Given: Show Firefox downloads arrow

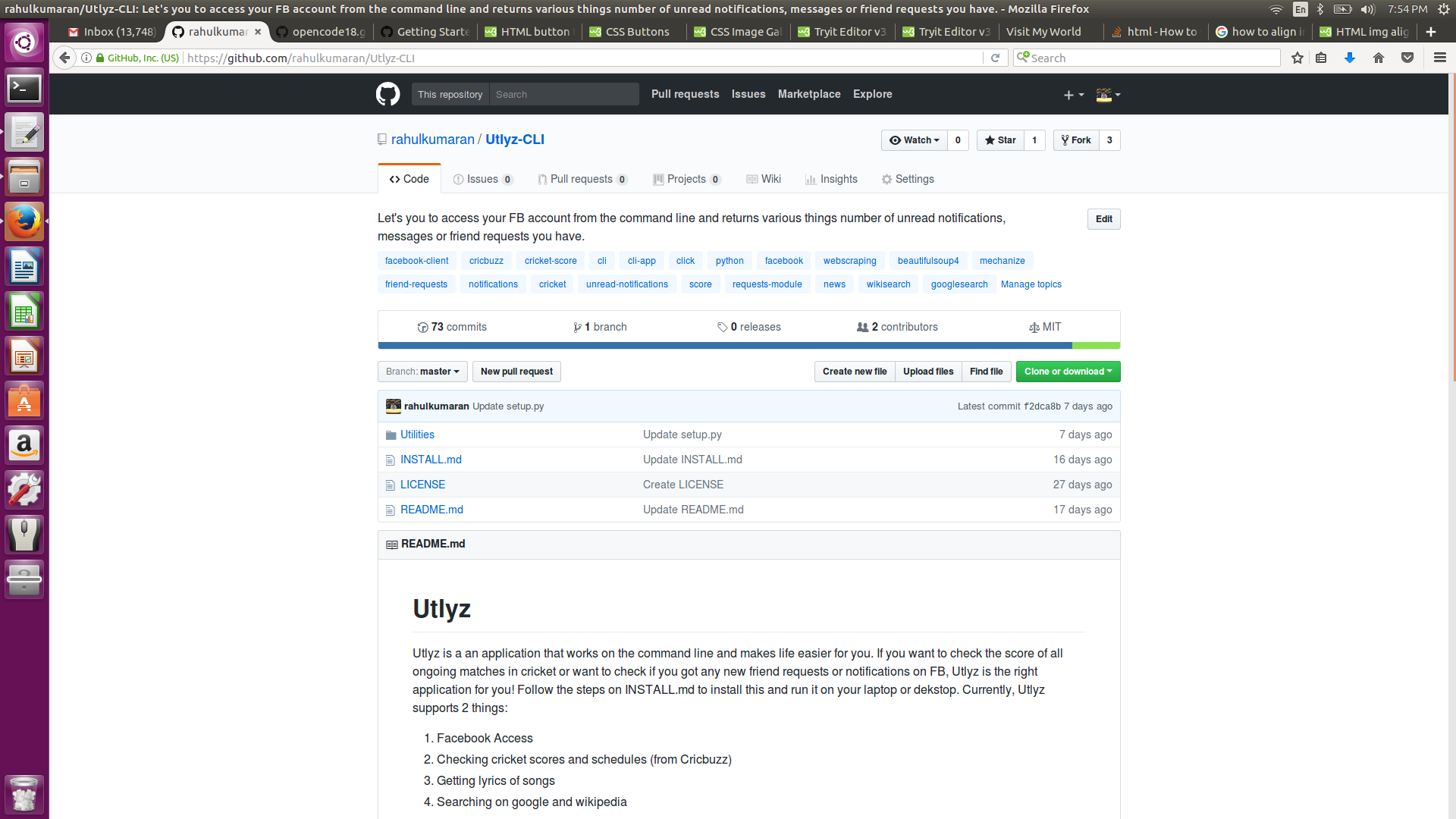Looking at the screenshot, I should 1350,58.
